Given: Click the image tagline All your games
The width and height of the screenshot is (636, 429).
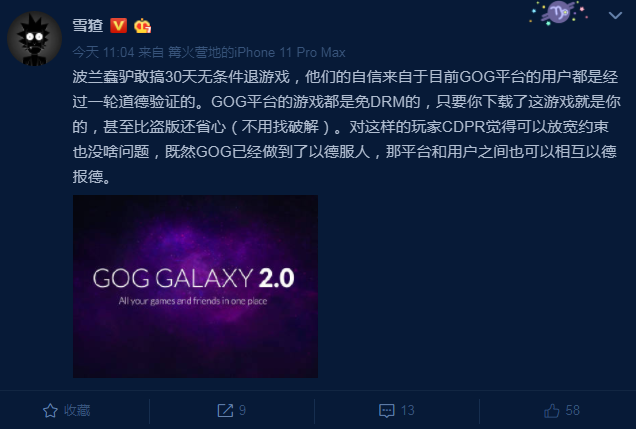Looking at the screenshot, I should click(x=193, y=301).
